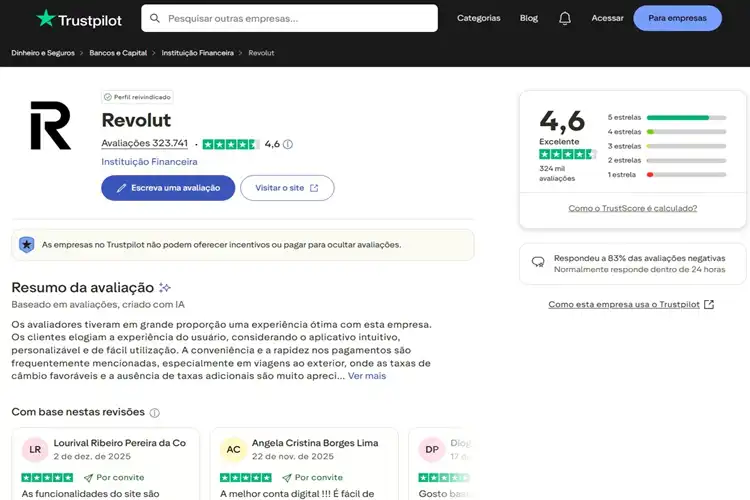Click the search companies input field
This screenshot has width=750, height=500.
pyautogui.click(x=289, y=18)
